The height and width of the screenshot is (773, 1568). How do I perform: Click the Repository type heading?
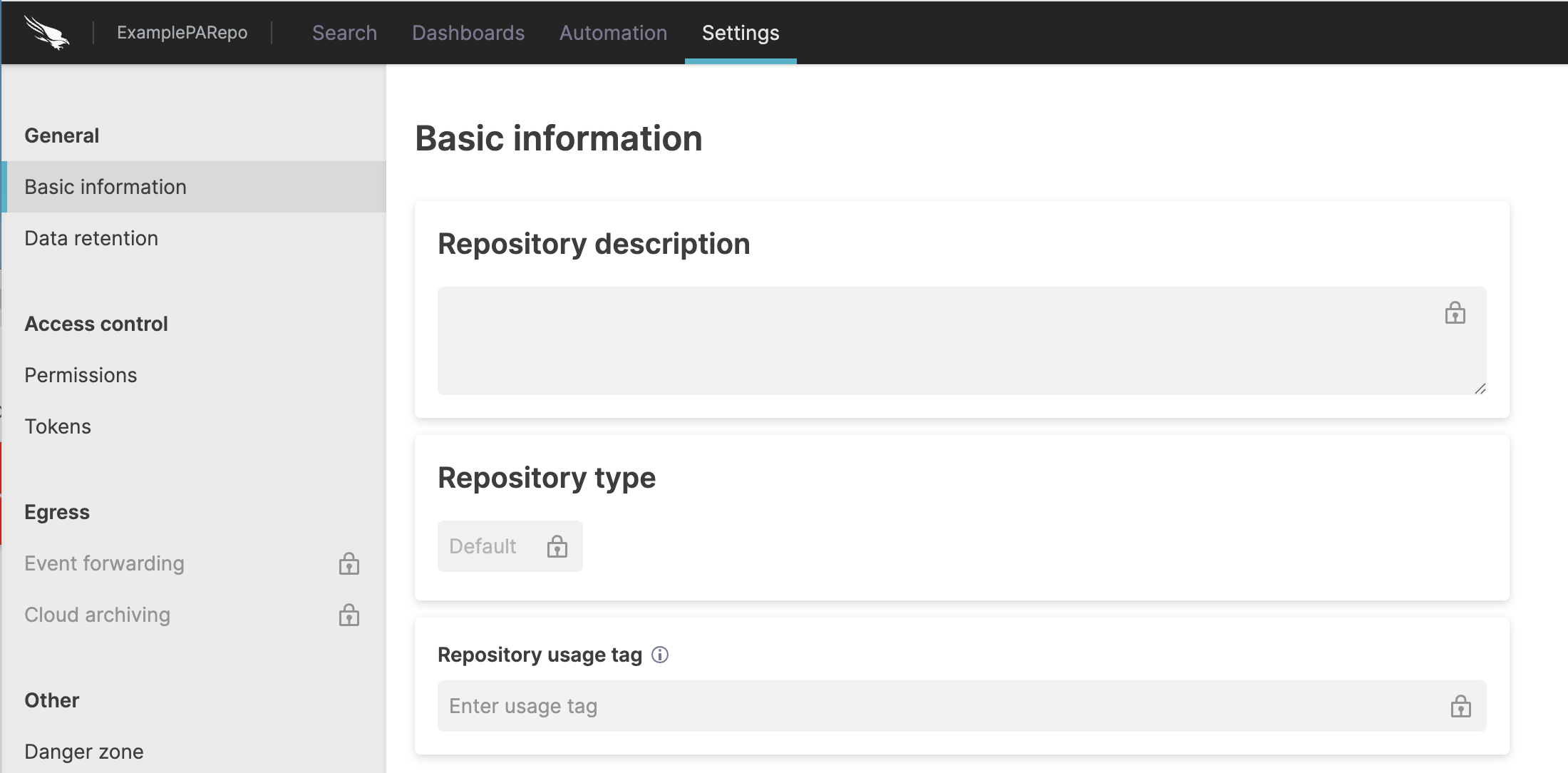click(547, 478)
